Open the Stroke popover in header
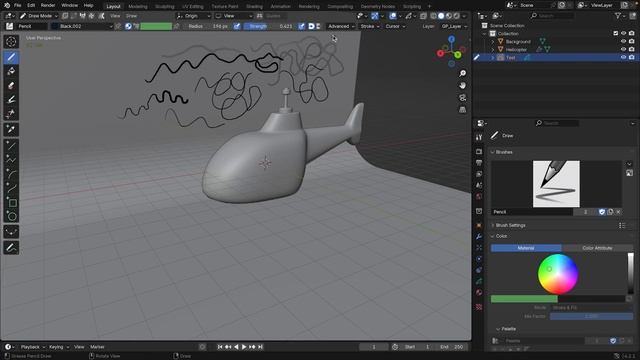640x360 pixels. click(370, 26)
